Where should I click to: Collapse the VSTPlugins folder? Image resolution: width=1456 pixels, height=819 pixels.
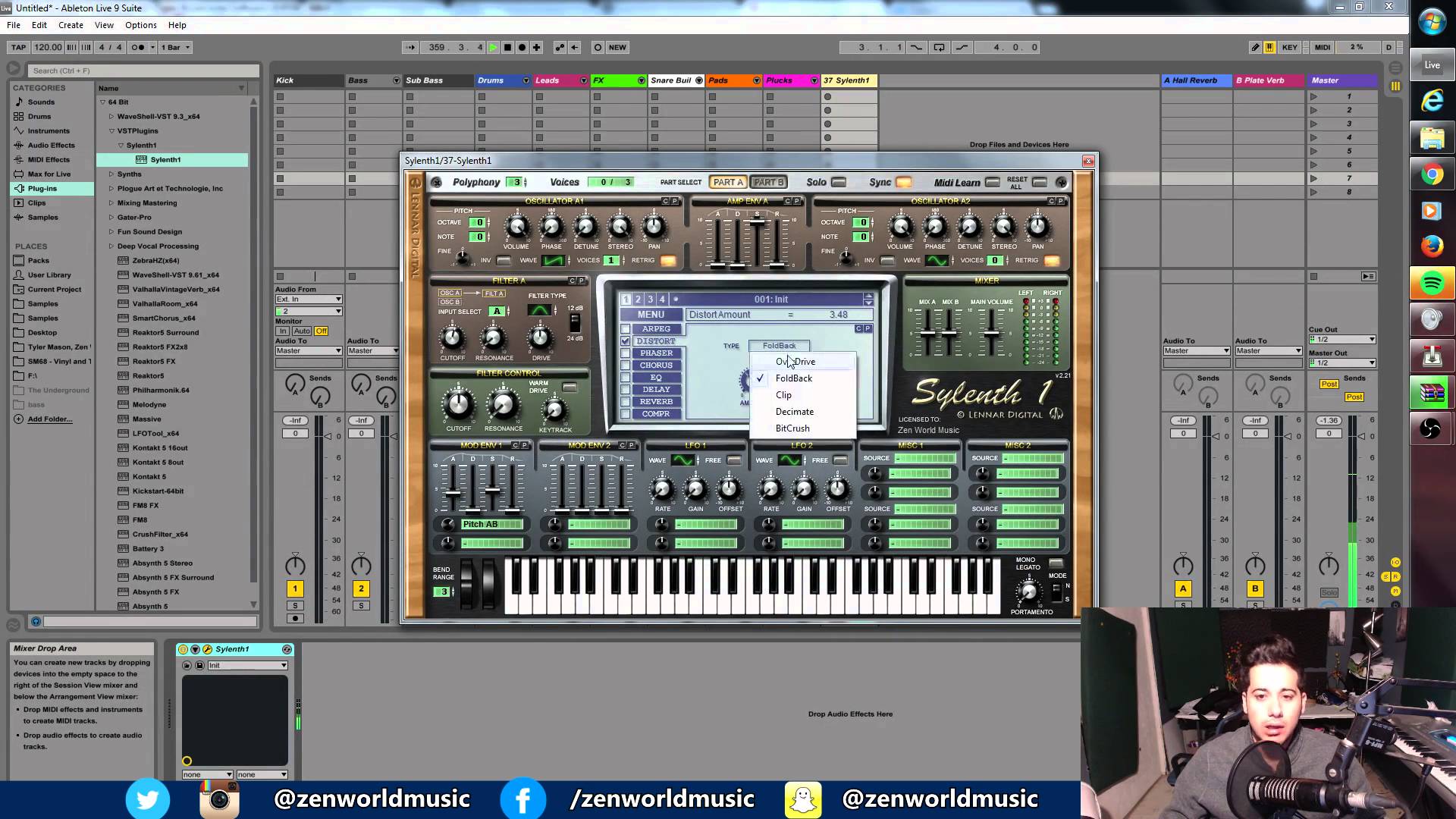tap(111, 131)
